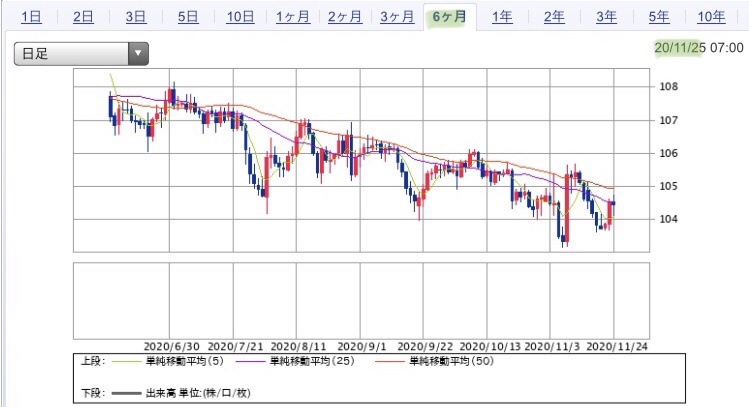
Task: Select the 1日 time range tab
Action: tap(32, 17)
